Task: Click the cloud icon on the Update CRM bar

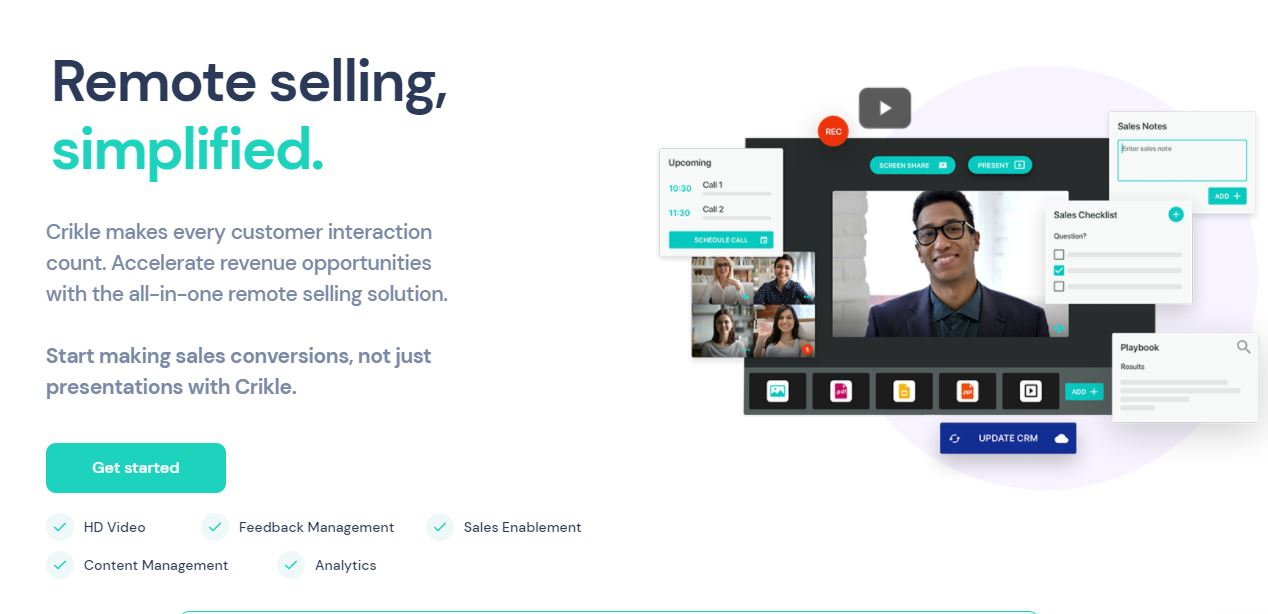Action: tap(1062, 438)
